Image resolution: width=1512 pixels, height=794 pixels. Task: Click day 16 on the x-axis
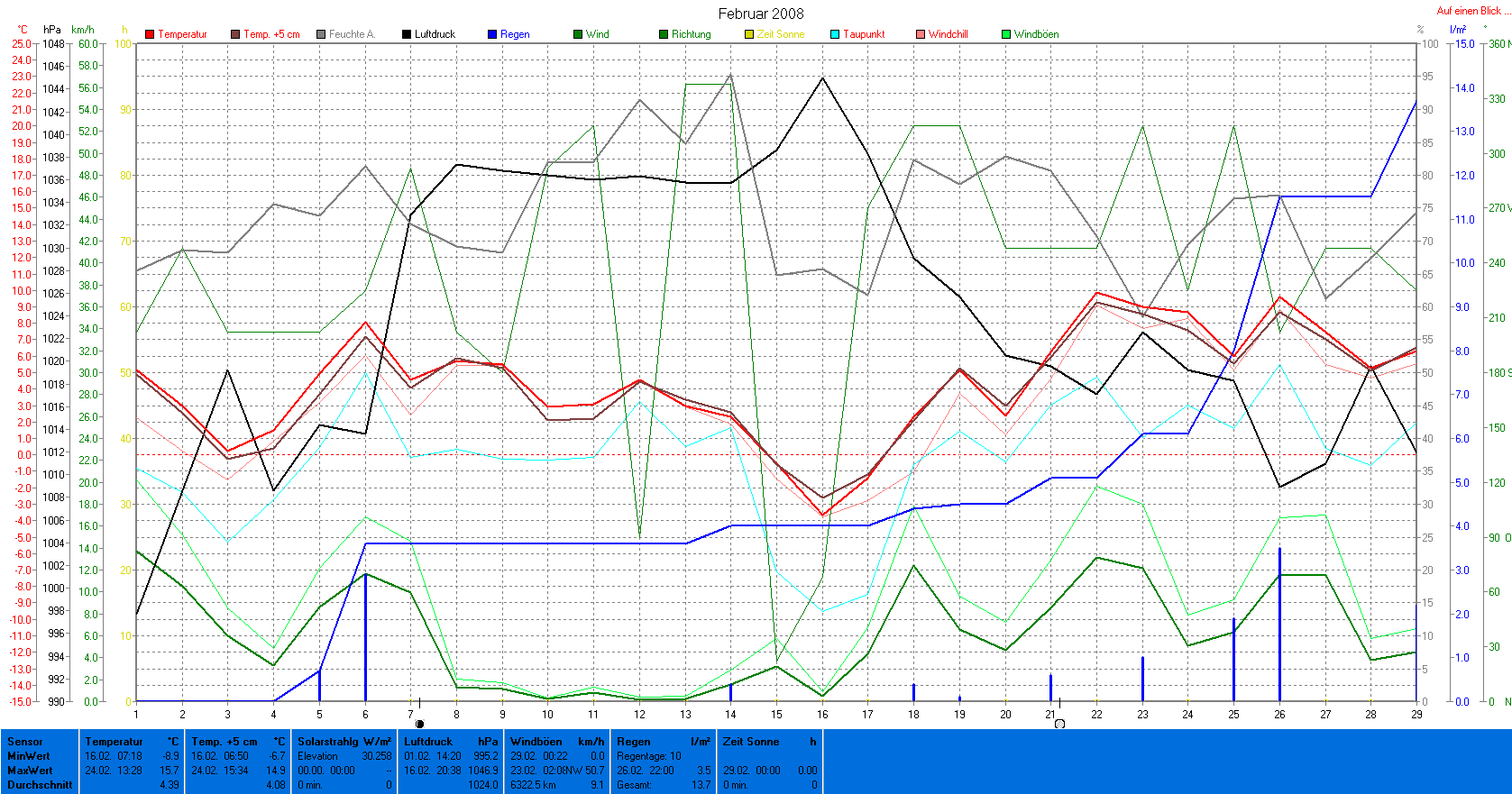tap(822, 714)
